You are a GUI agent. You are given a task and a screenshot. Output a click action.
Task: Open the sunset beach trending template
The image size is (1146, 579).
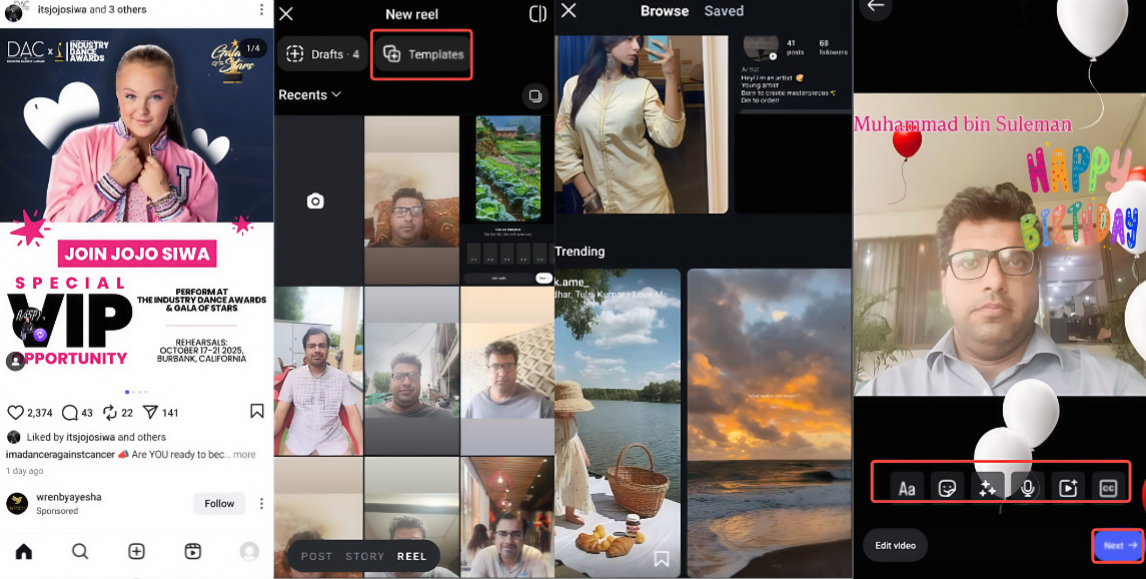[x=769, y=423]
